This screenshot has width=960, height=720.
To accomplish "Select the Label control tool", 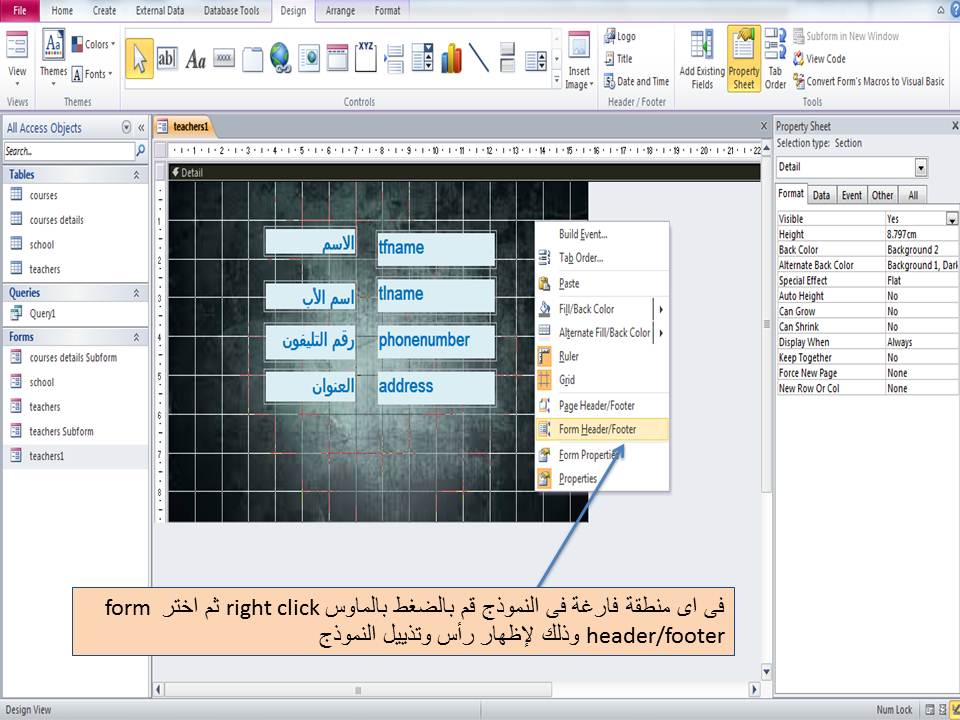I will tap(196, 58).
